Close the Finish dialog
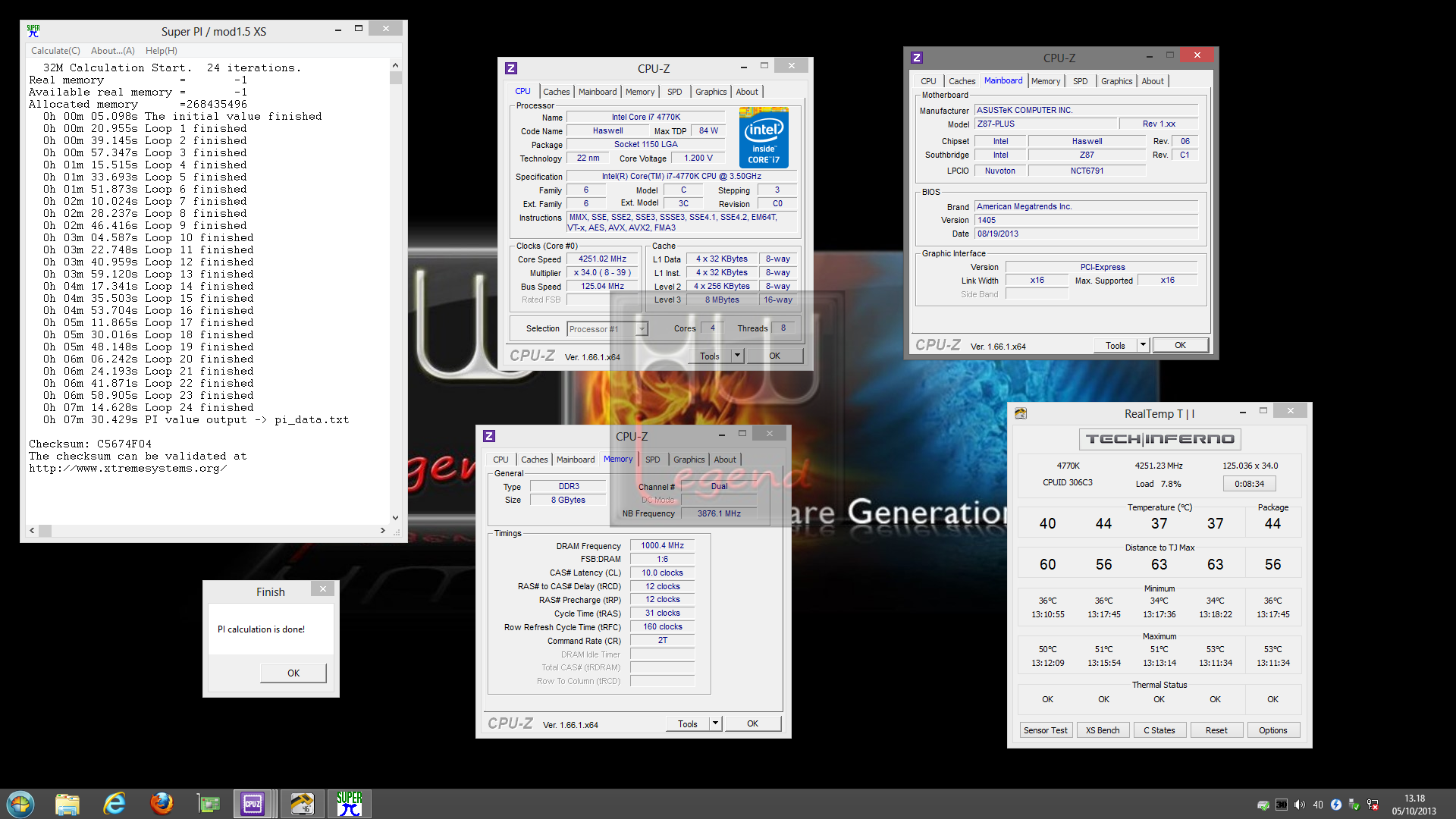 (323, 589)
